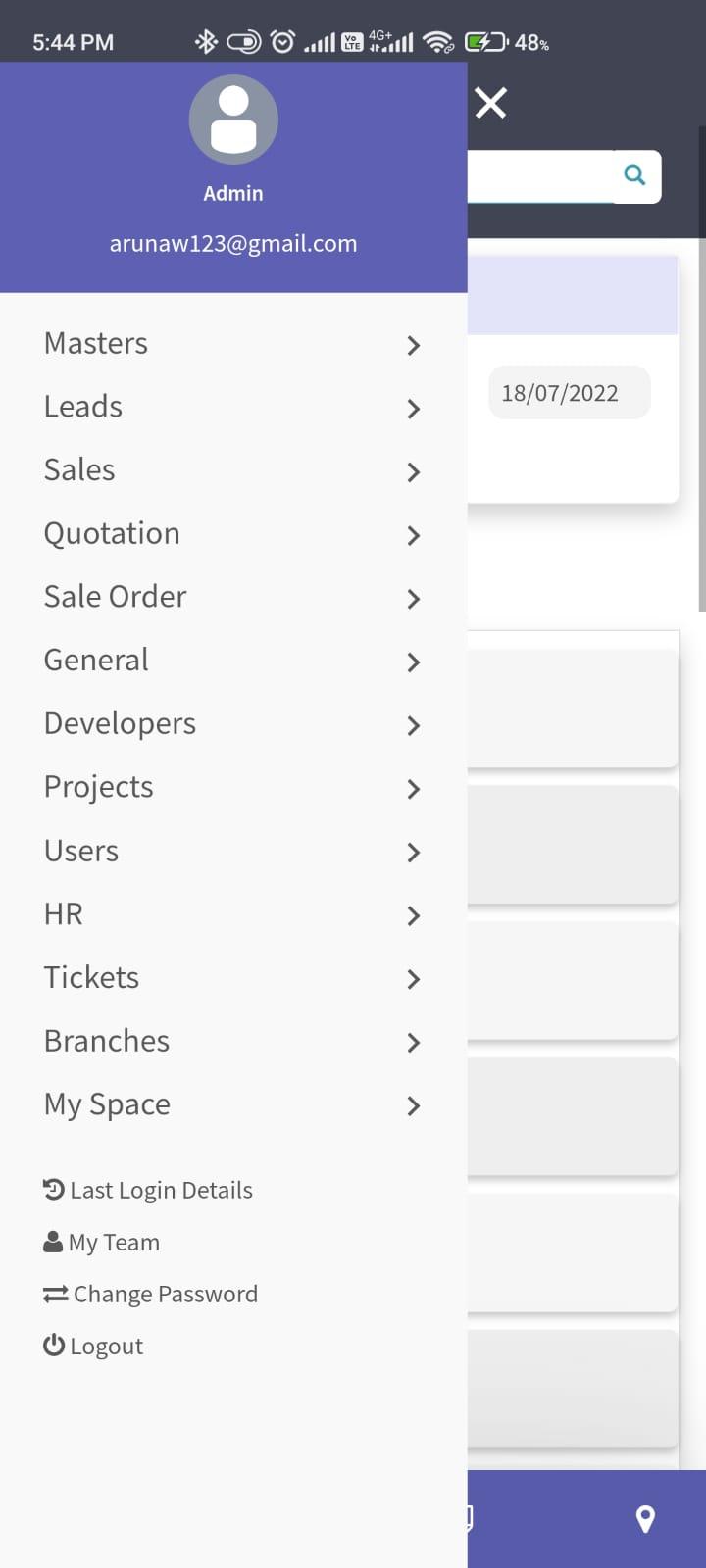Open the Branches menu item
Image resolution: width=706 pixels, height=1568 pixels.
[233, 1042]
